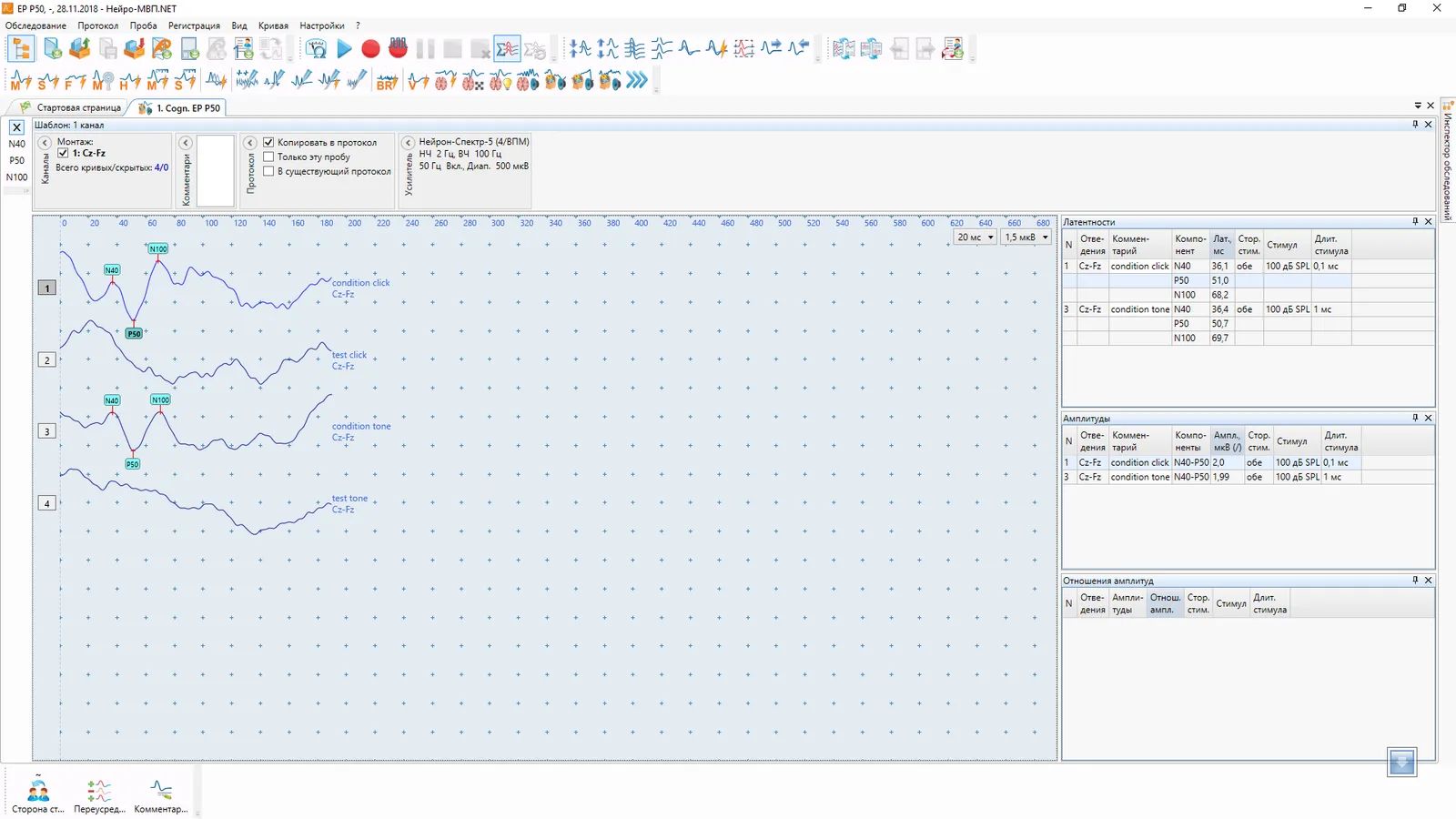This screenshot has height=819, width=1456.
Task: Click the brain with lightbulb icon
Action: coord(500,81)
